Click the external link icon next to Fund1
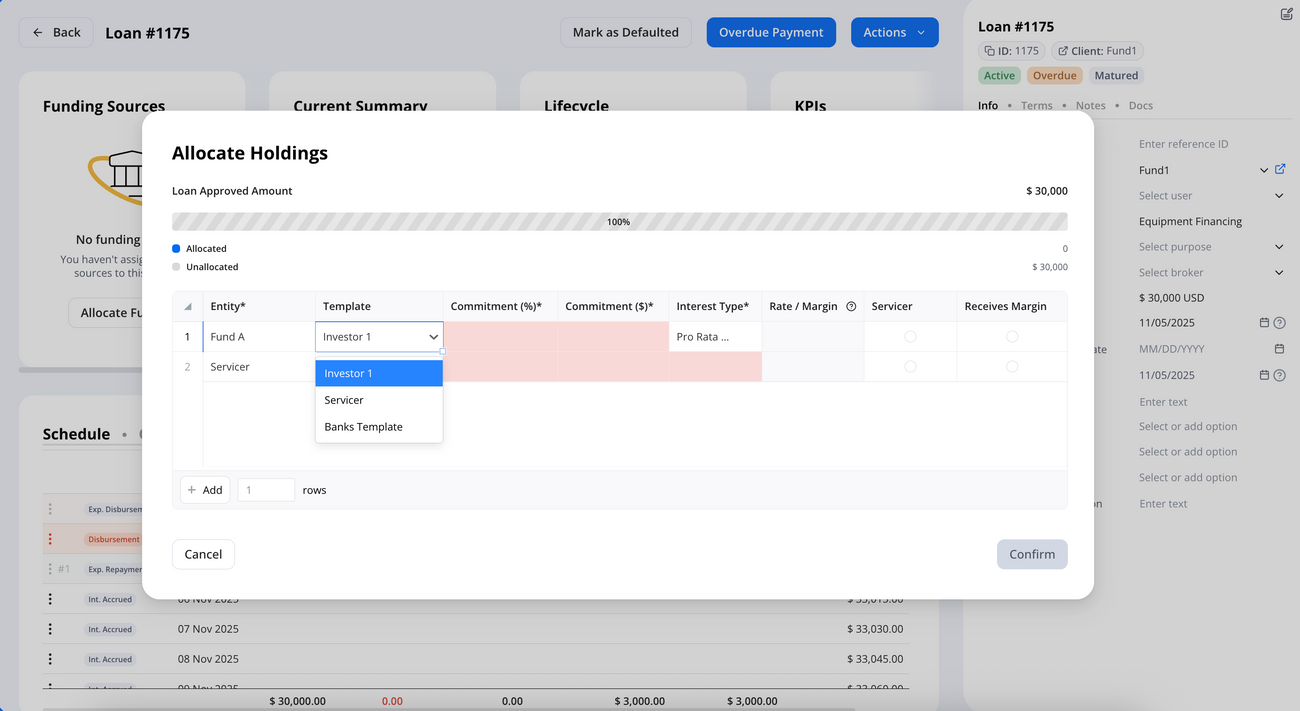This screenshot has height=711, width=1300. coord(1280,169)
